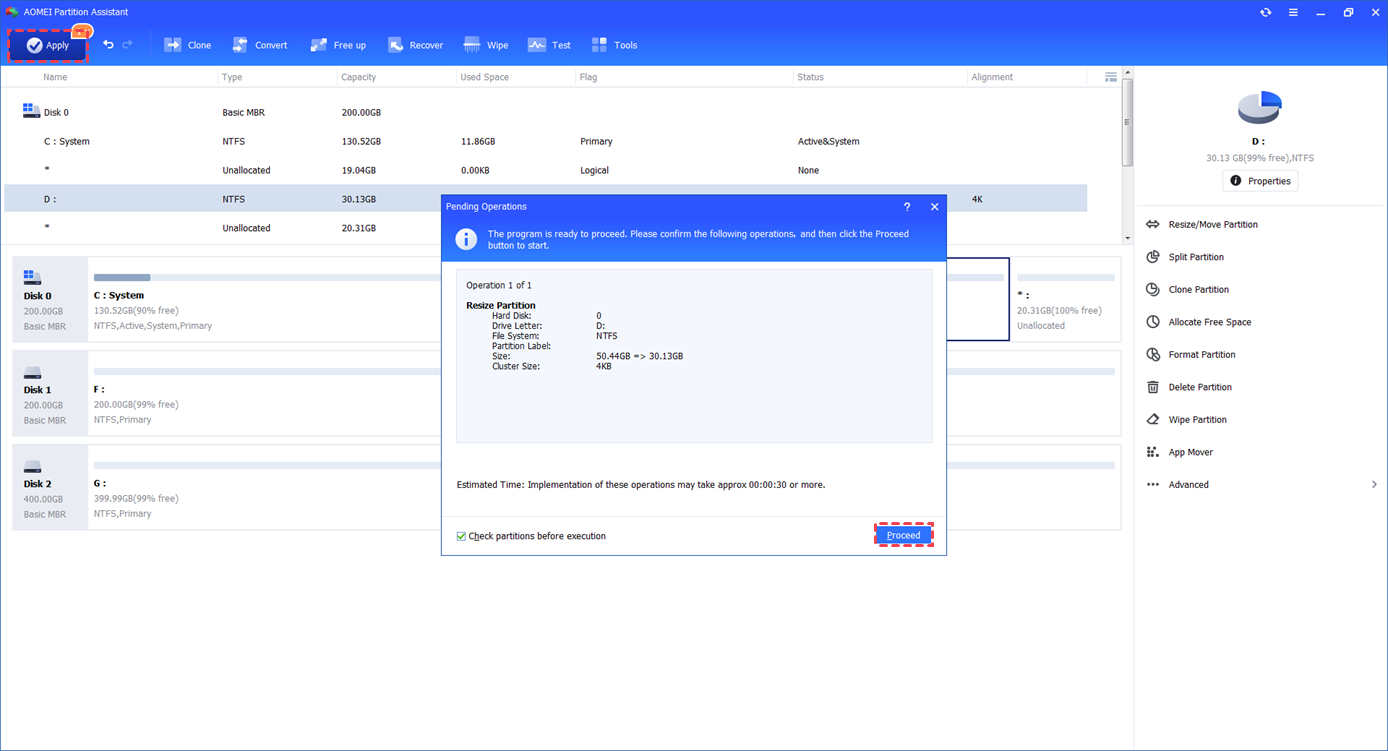
Task: Click the Proceed button
Action: pyautogui.click(x=904, y=536)
